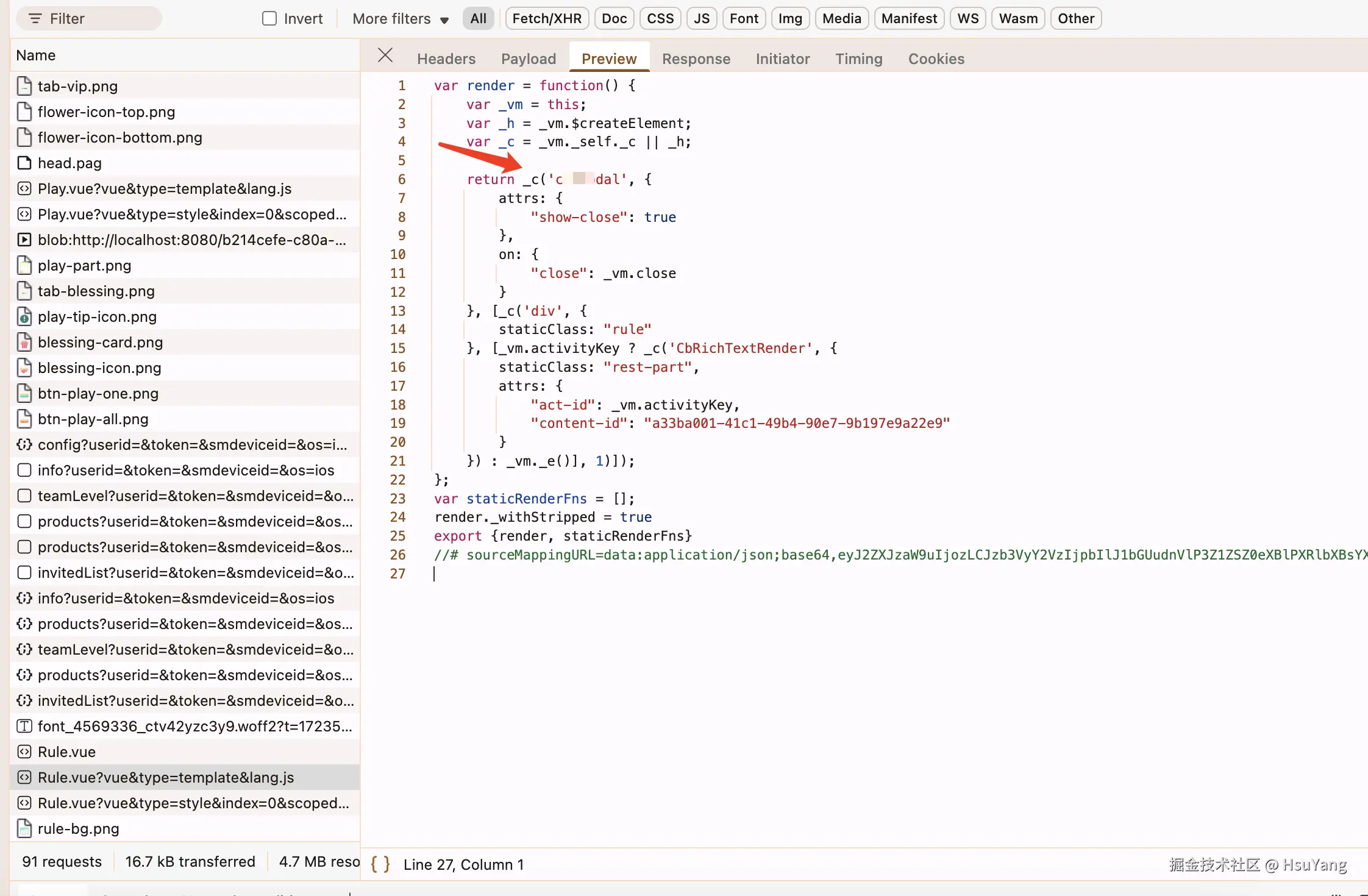Viewport: 1368px width, 896px height.
Task: Open the Response tab
Action: [x=696, y=59]
